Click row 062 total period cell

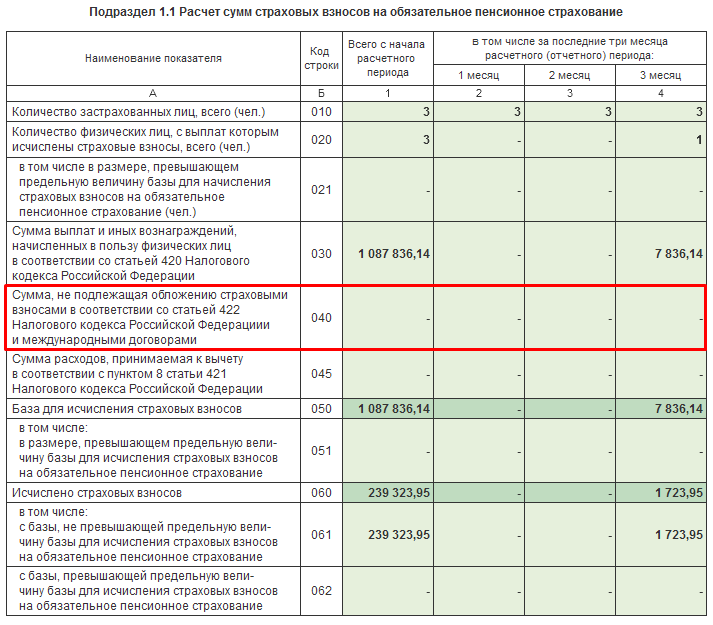pyautogui.click(x=388, y=591)
